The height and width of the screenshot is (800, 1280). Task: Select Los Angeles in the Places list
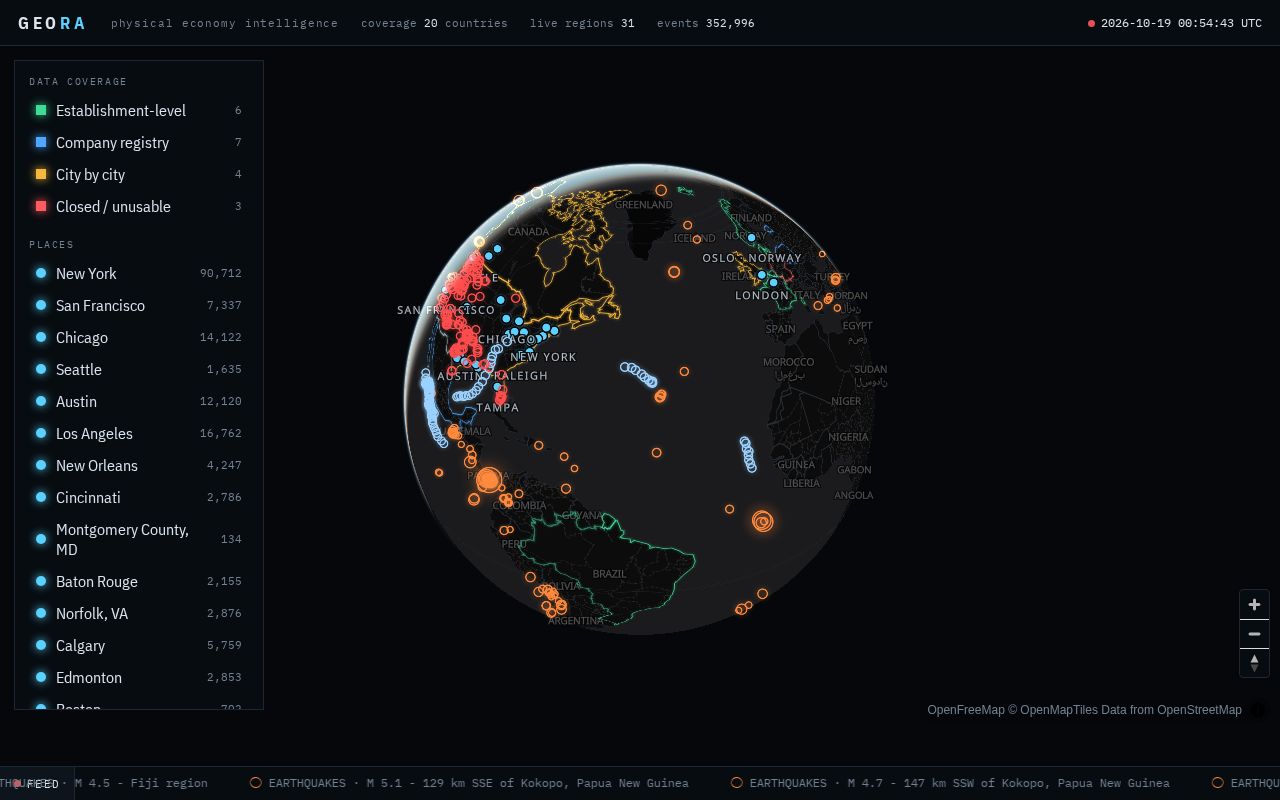(139, 433)
